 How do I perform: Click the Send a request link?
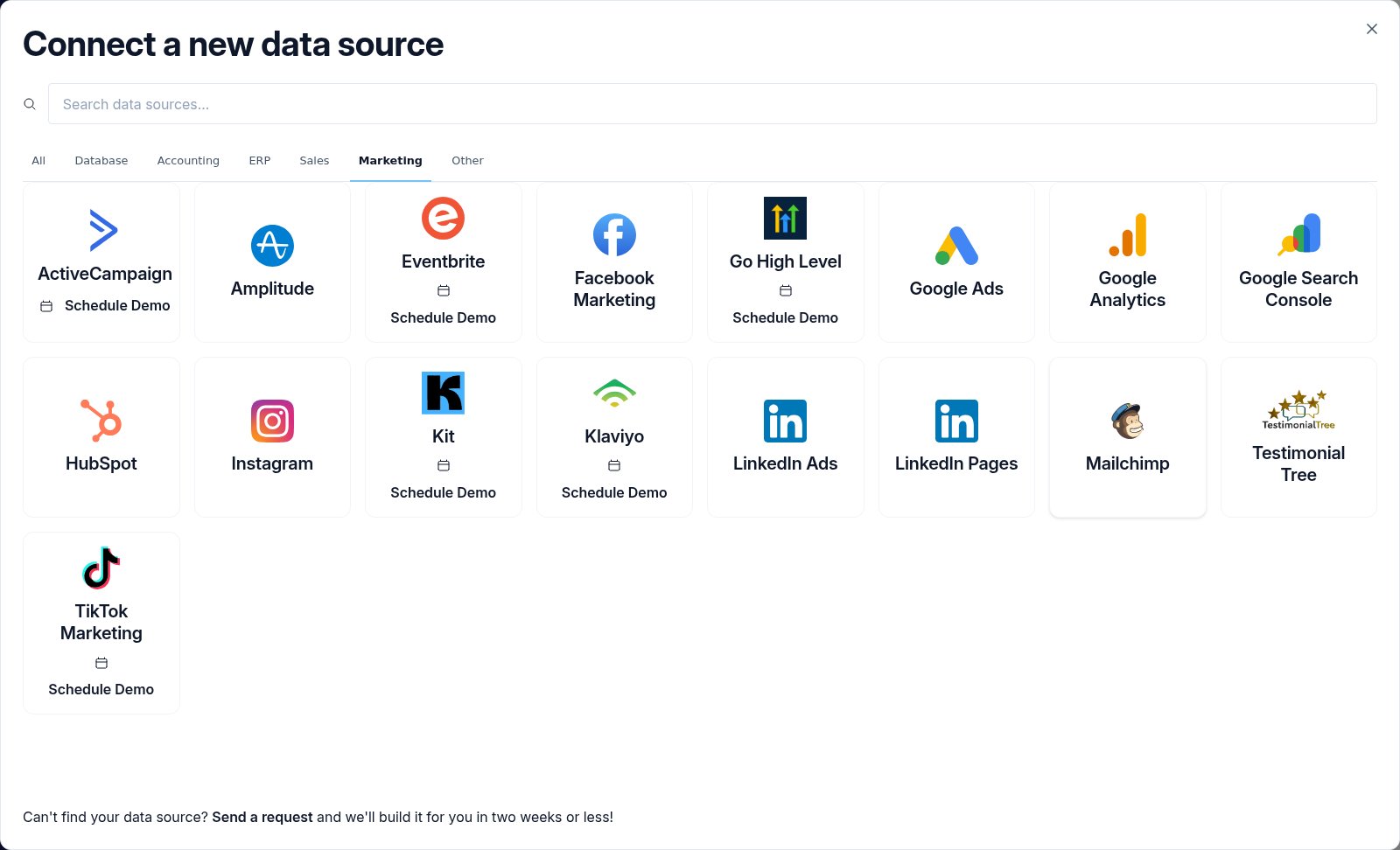click(262, 817)
